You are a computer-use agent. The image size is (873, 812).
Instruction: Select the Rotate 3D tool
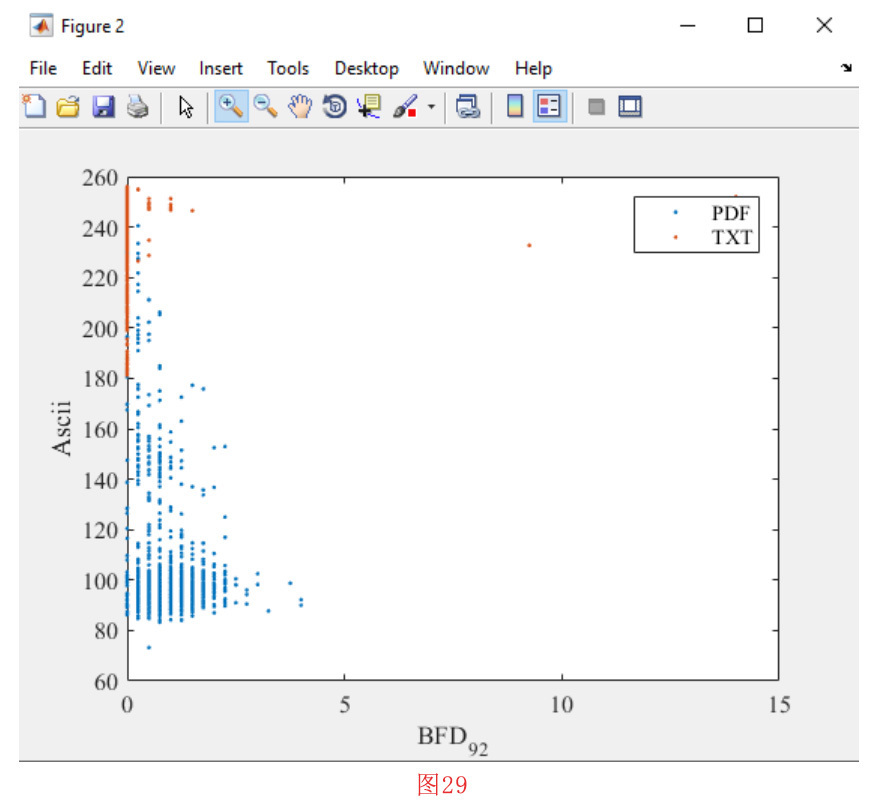coord(334,107)
